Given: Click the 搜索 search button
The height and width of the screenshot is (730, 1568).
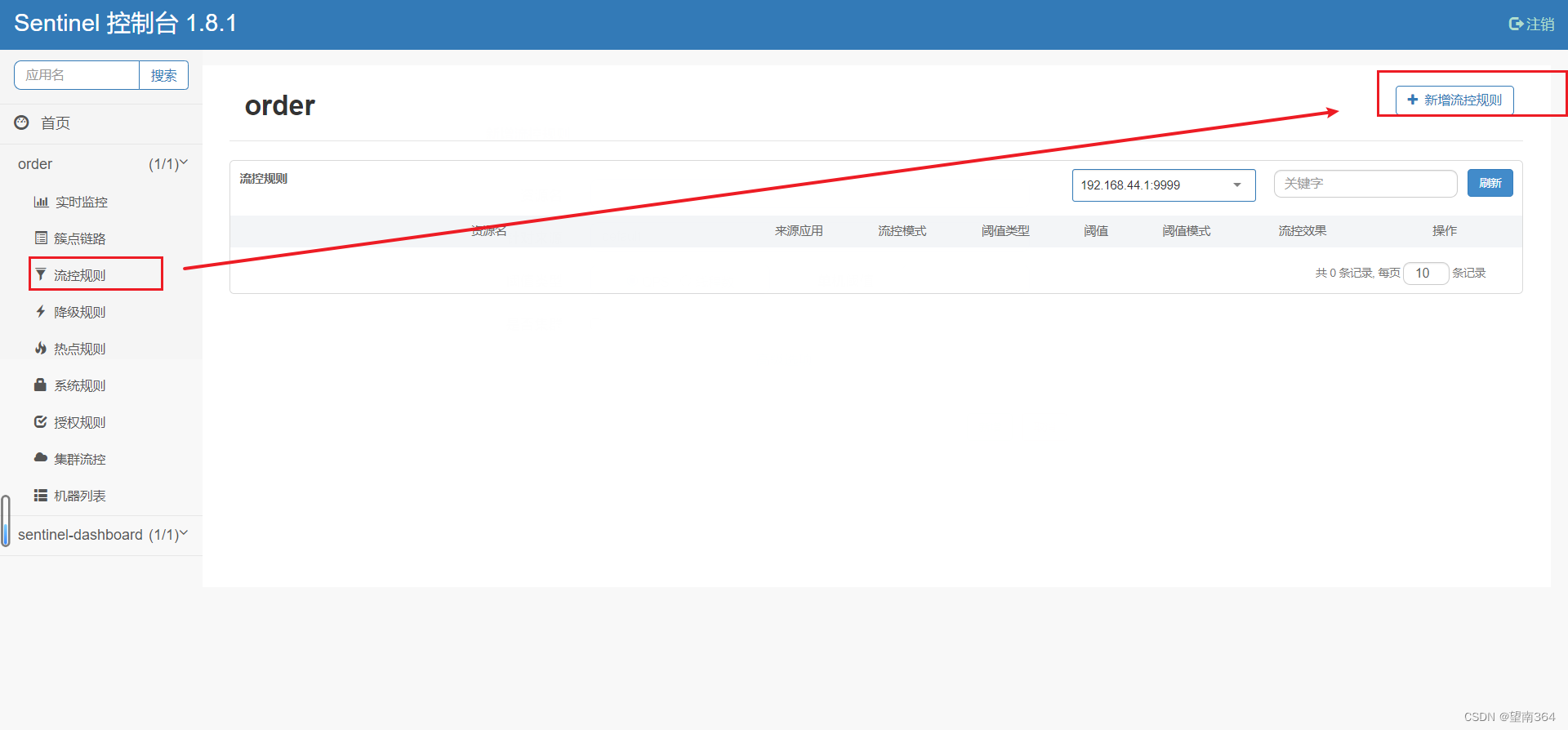Looking at the screenshot, I should (x=164, y=75).
